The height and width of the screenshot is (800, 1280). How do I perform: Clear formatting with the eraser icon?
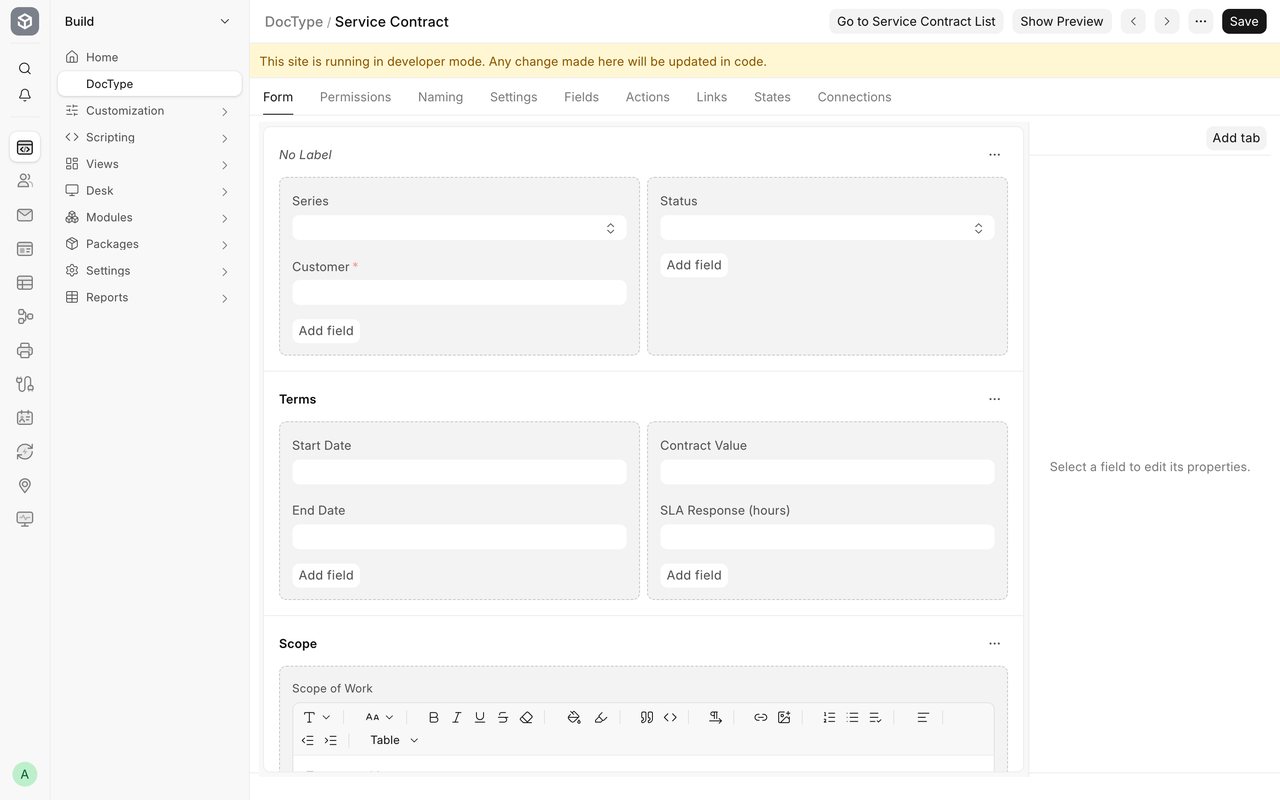pyautogui.click(x=526, y=717)
